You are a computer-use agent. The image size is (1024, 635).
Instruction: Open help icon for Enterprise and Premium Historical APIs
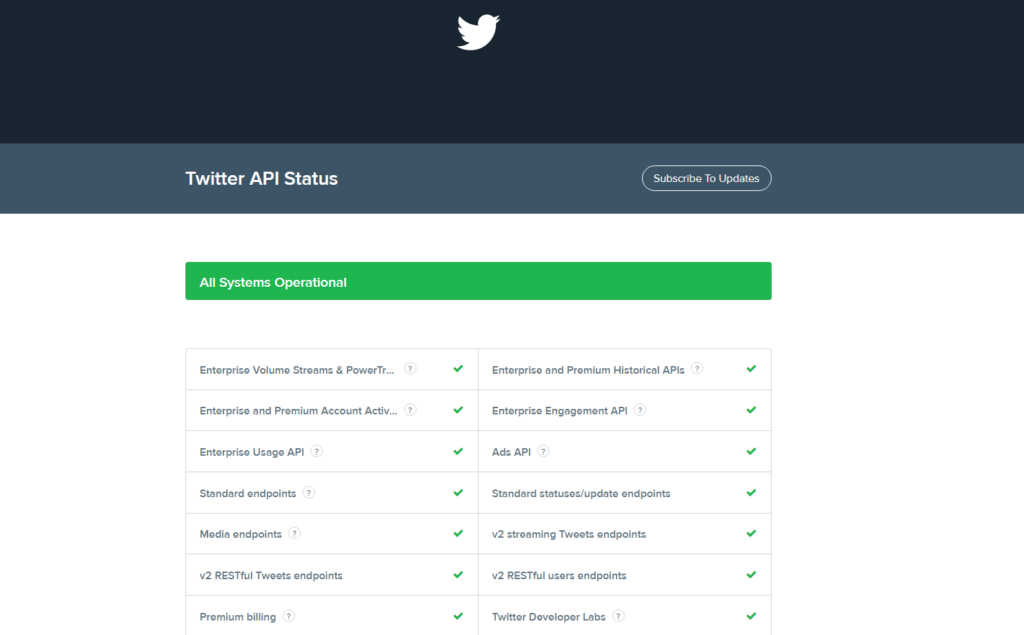tap(697, 368)
